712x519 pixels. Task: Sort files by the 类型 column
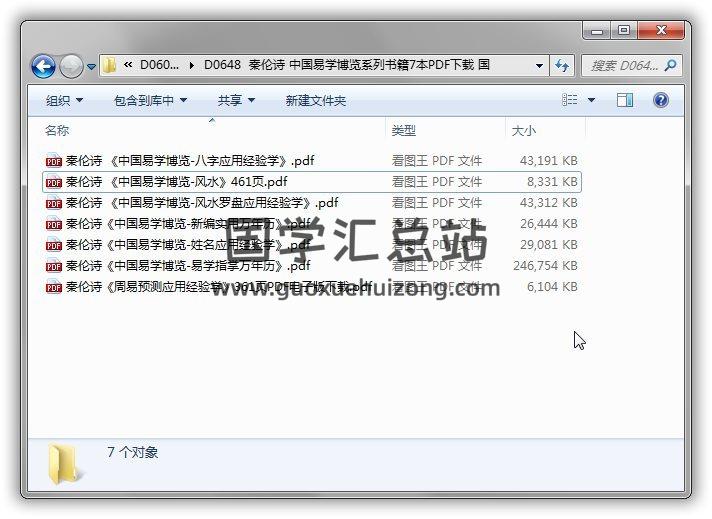pyautogui.click(x=404, y=131)
